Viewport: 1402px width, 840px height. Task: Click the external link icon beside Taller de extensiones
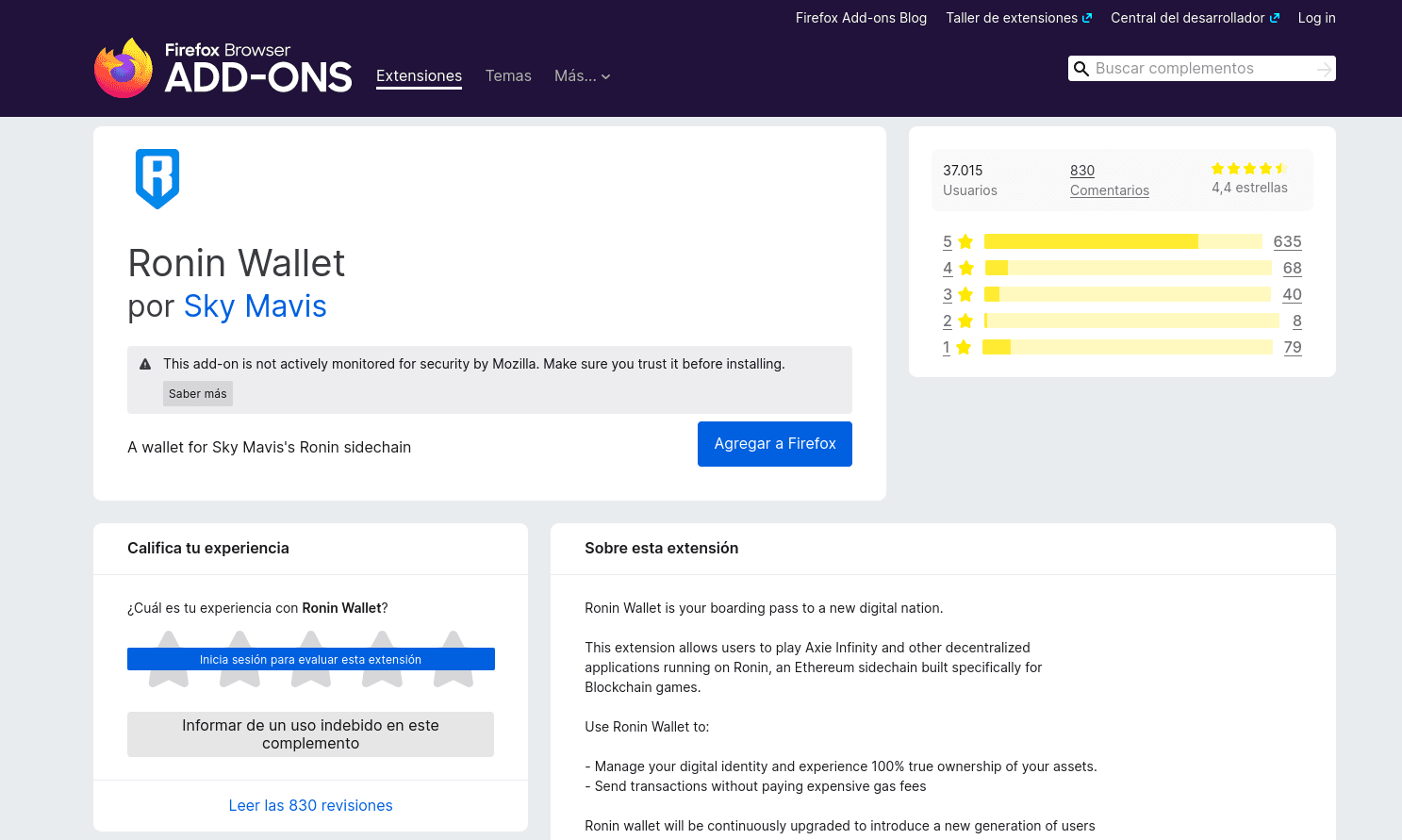1087,18
